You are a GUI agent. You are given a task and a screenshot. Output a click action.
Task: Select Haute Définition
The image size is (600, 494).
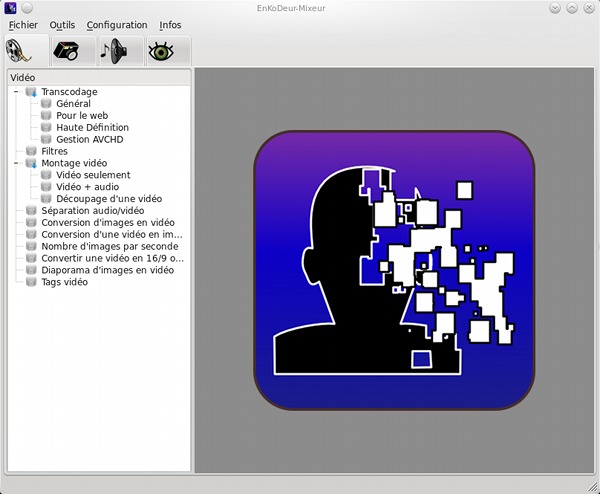pos(93,127)
